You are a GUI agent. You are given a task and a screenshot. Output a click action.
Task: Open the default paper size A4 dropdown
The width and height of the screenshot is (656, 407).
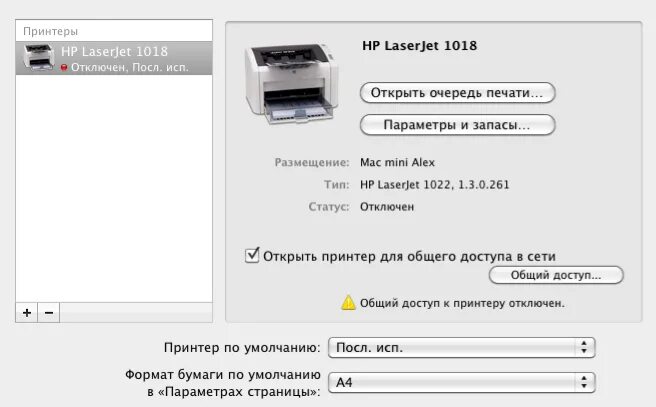(x=461, y=382)
